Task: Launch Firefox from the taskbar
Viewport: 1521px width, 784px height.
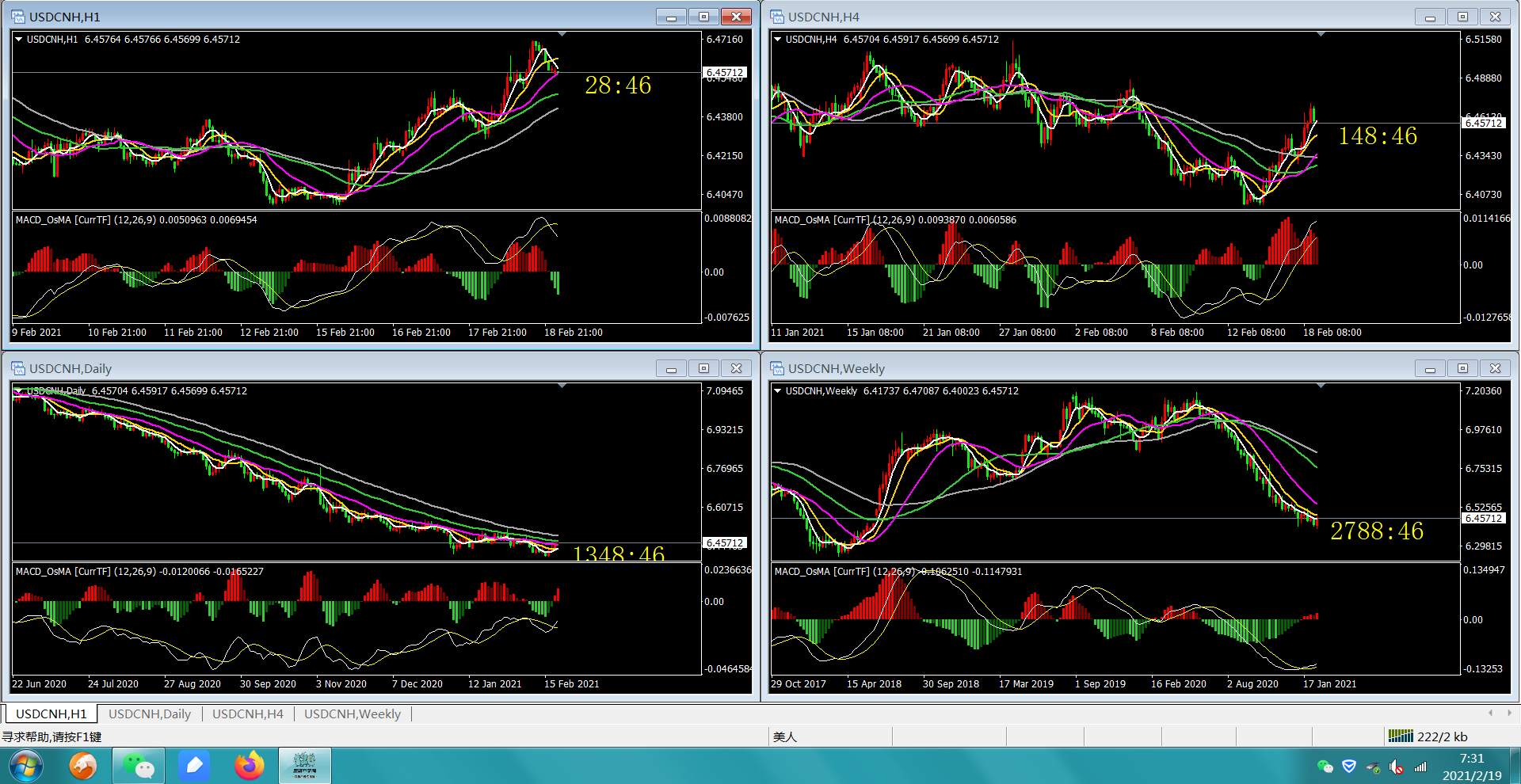Action: point(249,766)
